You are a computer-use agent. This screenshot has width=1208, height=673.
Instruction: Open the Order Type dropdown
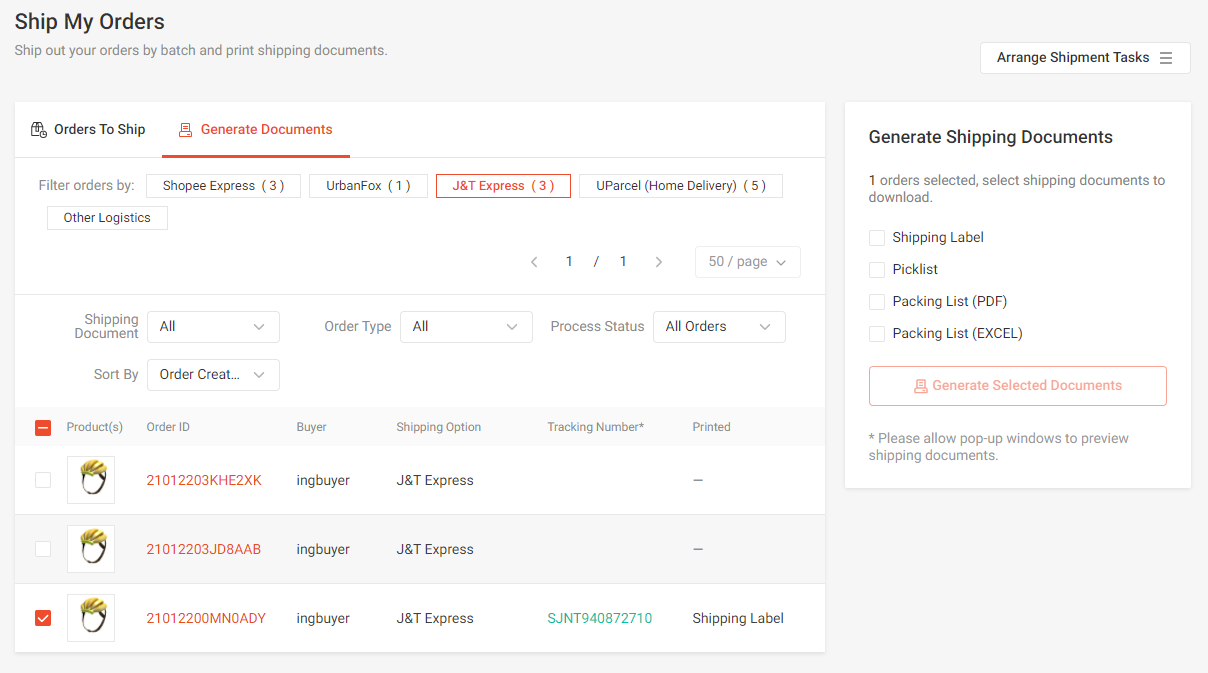pyautogui.click(x=466, y=326)
